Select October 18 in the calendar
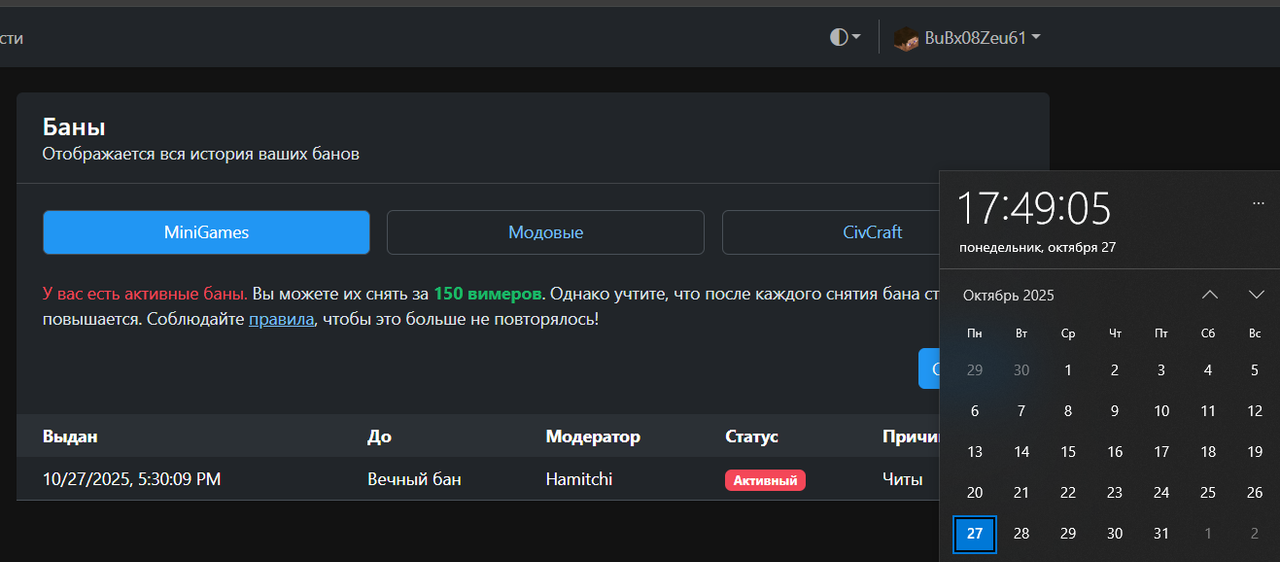 tap(1208, 452)
